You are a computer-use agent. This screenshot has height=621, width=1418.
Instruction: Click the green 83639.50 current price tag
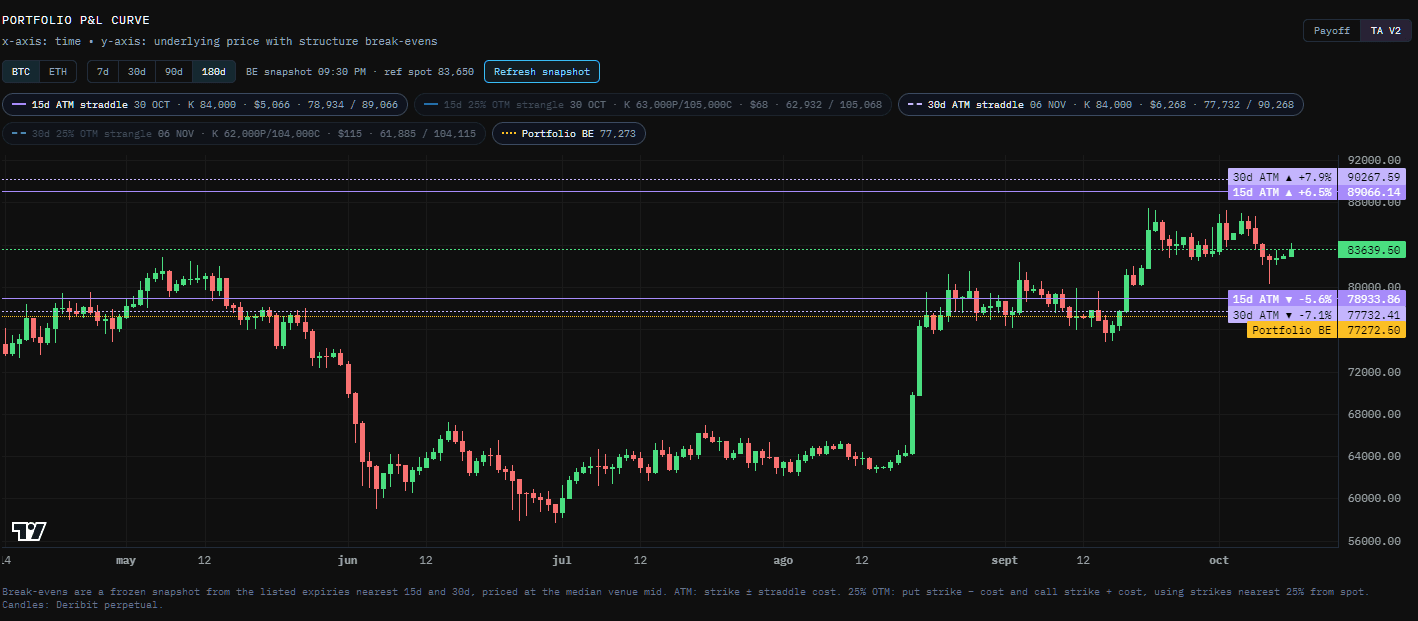coord(1372,249)
